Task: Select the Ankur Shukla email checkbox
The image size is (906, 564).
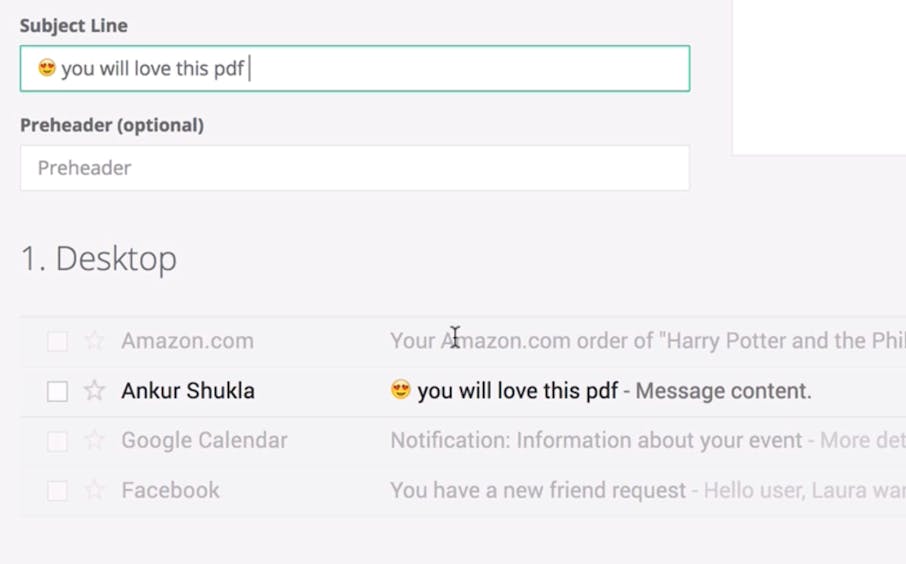Action: pyautogui.click(x=58, y=391)
